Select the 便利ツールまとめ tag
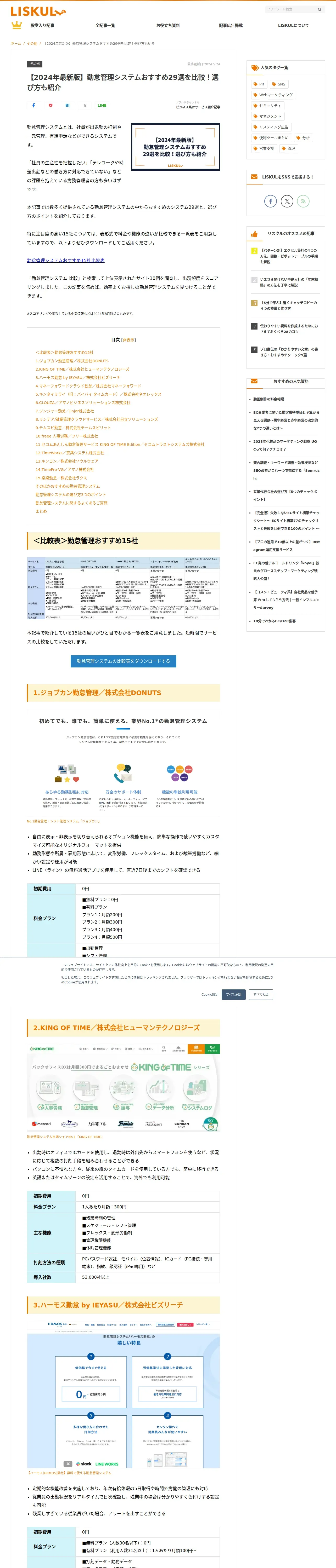The width and height of the screenshot is (336, 1568). coord(271,137)
